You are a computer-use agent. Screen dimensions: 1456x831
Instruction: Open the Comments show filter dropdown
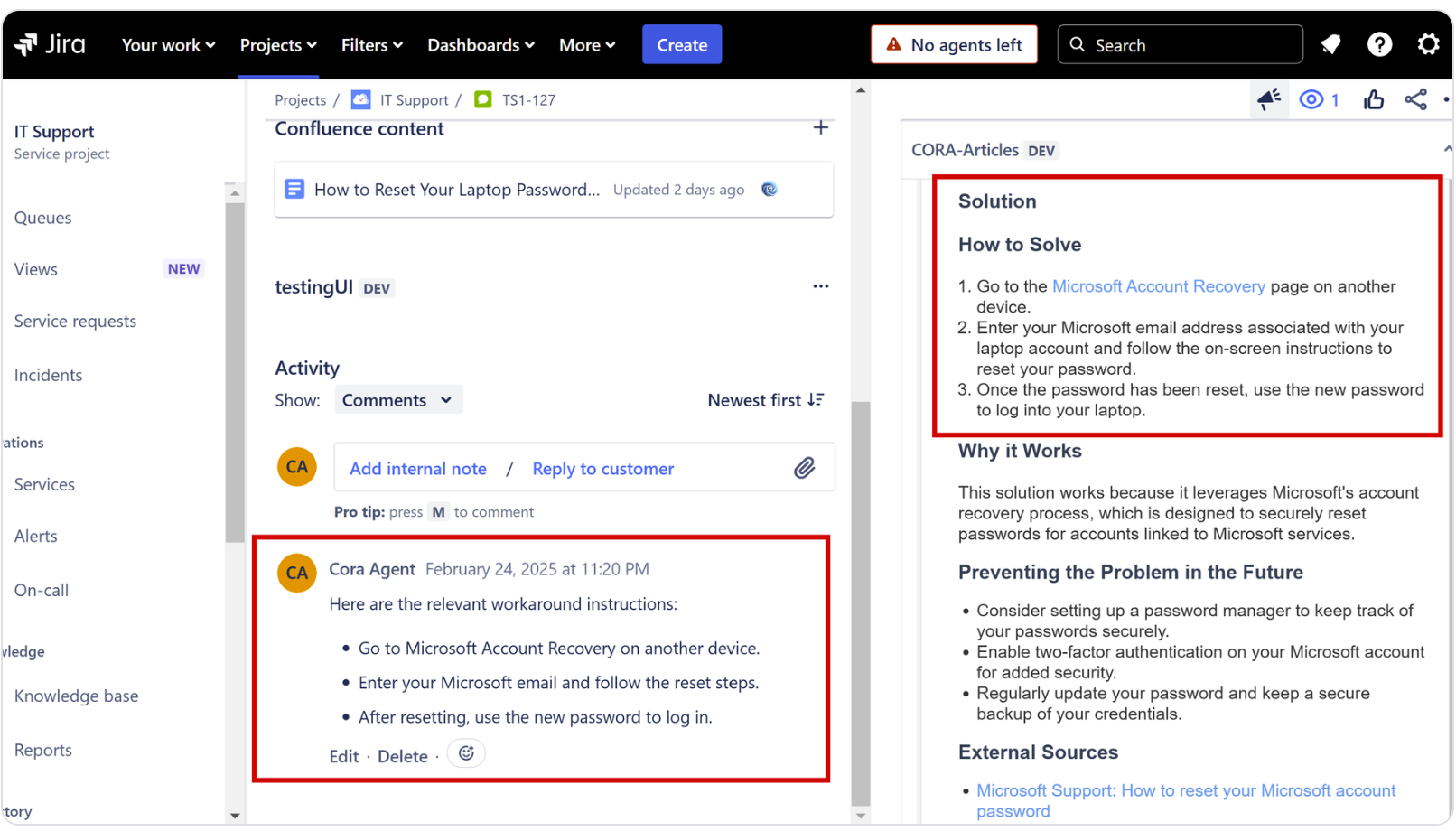[x=398, y=400]
